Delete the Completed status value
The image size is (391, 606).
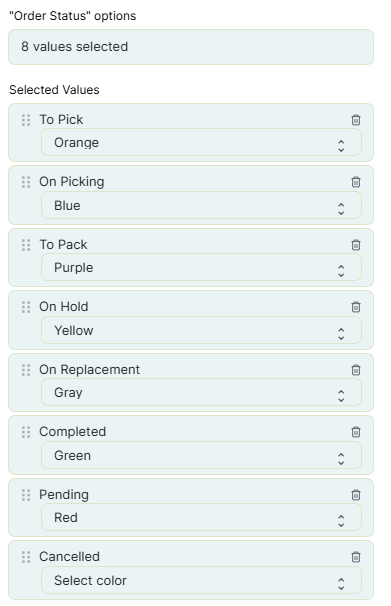click(356, 432)
